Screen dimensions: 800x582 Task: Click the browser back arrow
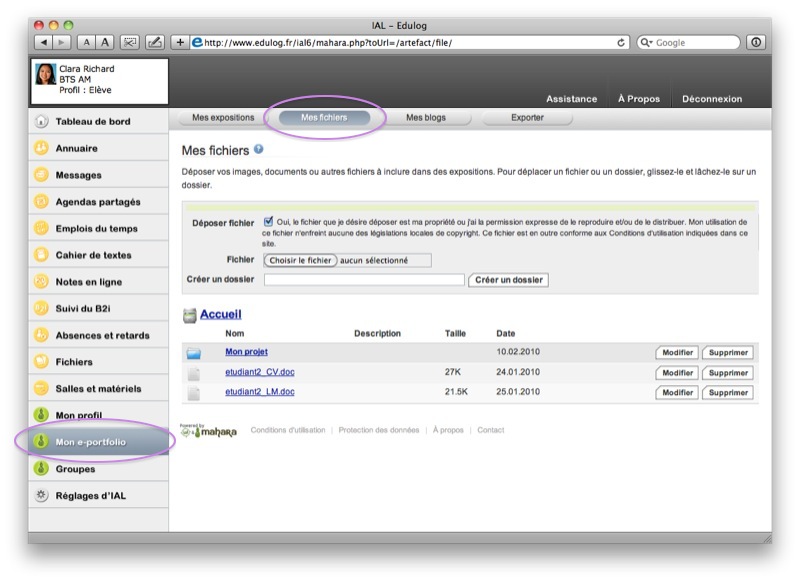tap(44, 42)
